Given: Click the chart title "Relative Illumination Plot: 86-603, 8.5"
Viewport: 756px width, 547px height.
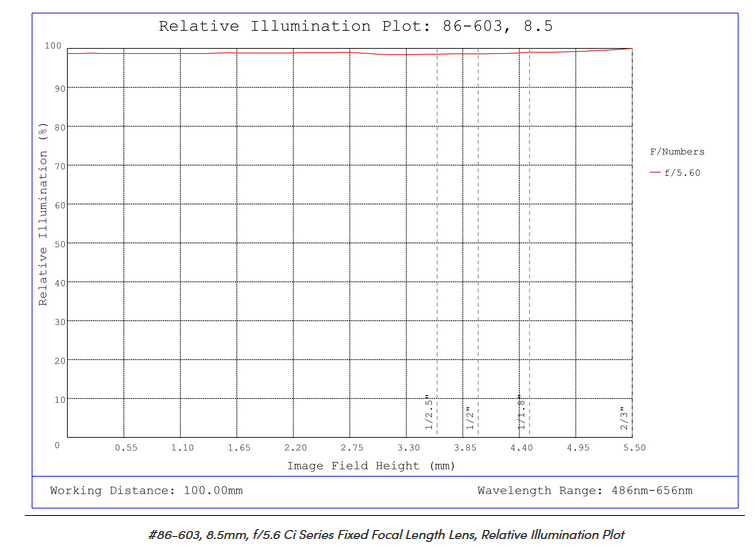Looking at the screenshot, I should click(355, 25).
